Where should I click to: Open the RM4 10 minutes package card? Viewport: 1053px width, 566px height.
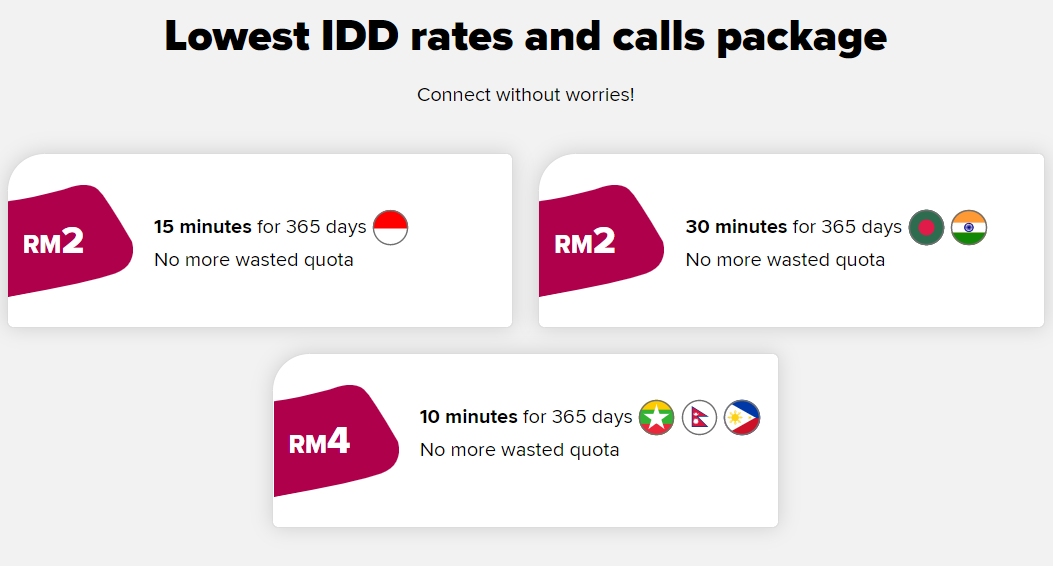tap(526, 440)
